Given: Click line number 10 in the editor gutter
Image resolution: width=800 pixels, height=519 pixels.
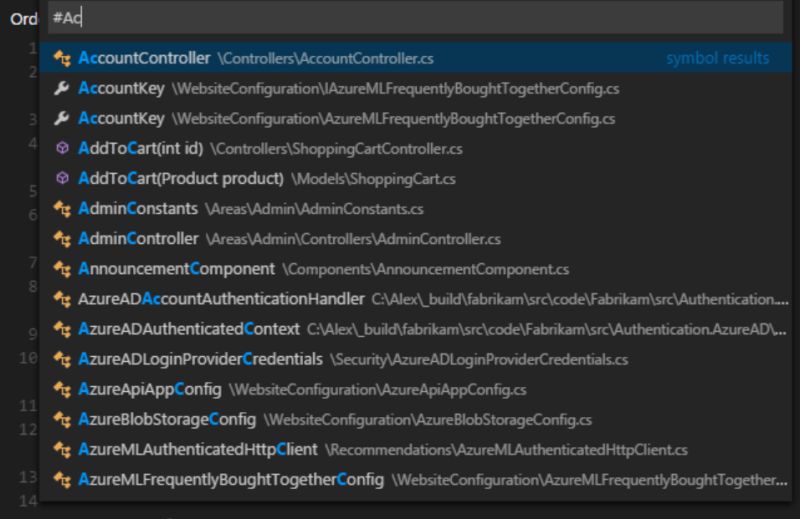Looking at the screenshot, I should pos(28,358).
